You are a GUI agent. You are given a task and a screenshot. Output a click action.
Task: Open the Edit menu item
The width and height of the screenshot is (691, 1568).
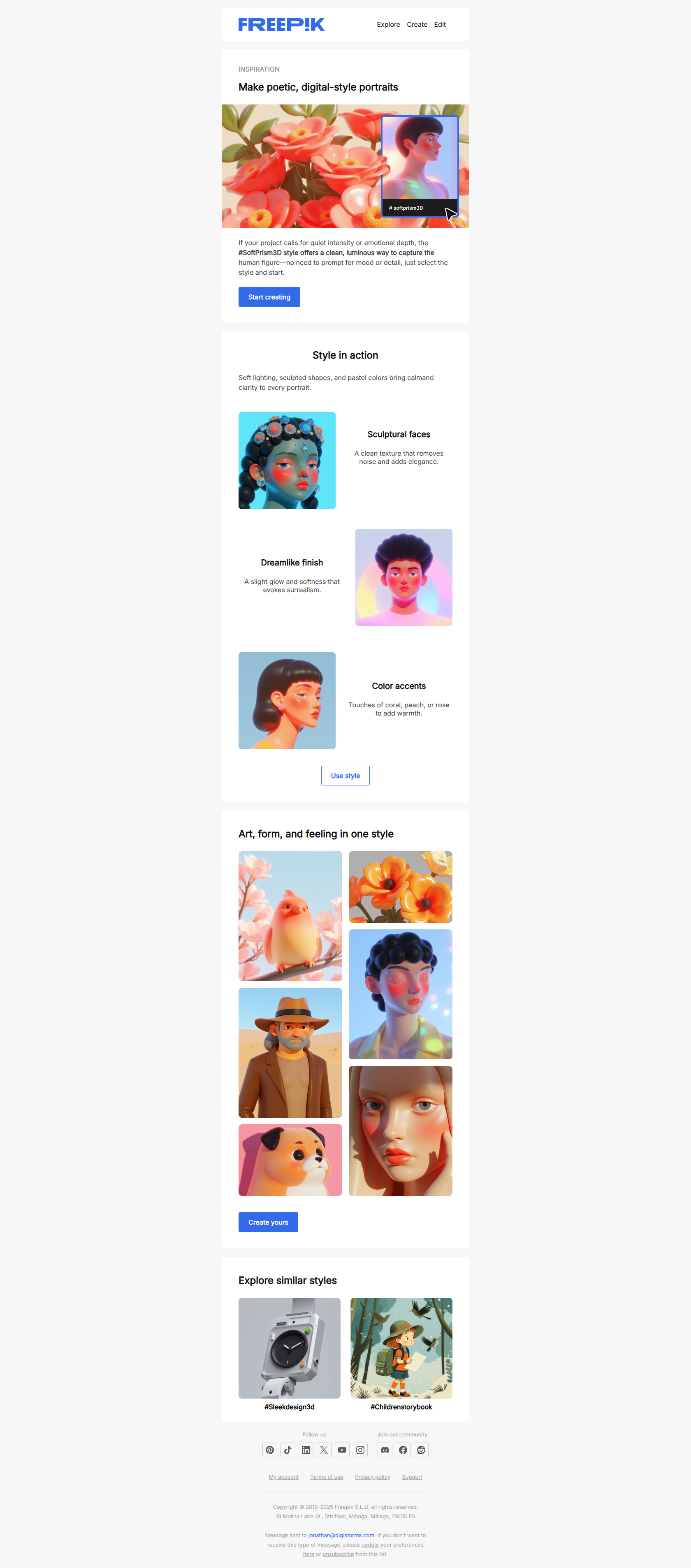440,24
